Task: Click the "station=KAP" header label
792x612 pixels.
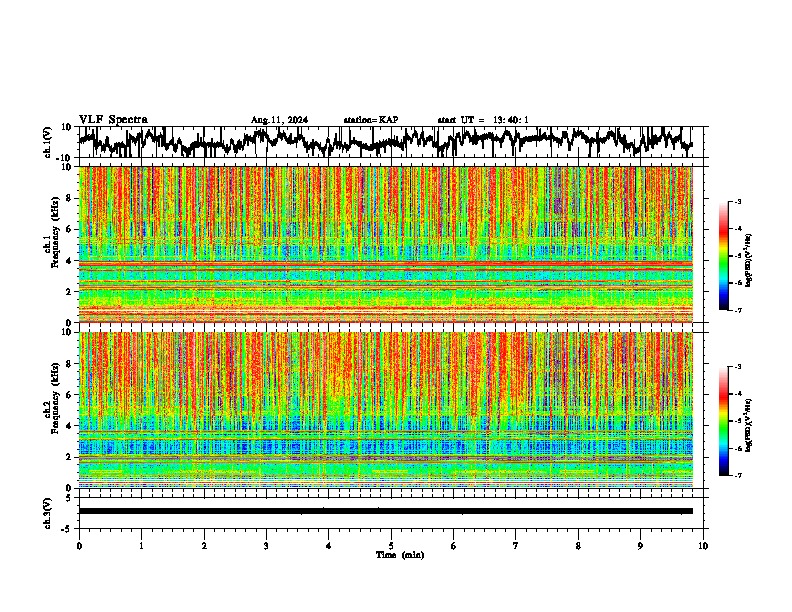Action: click(x=371, y=120)
